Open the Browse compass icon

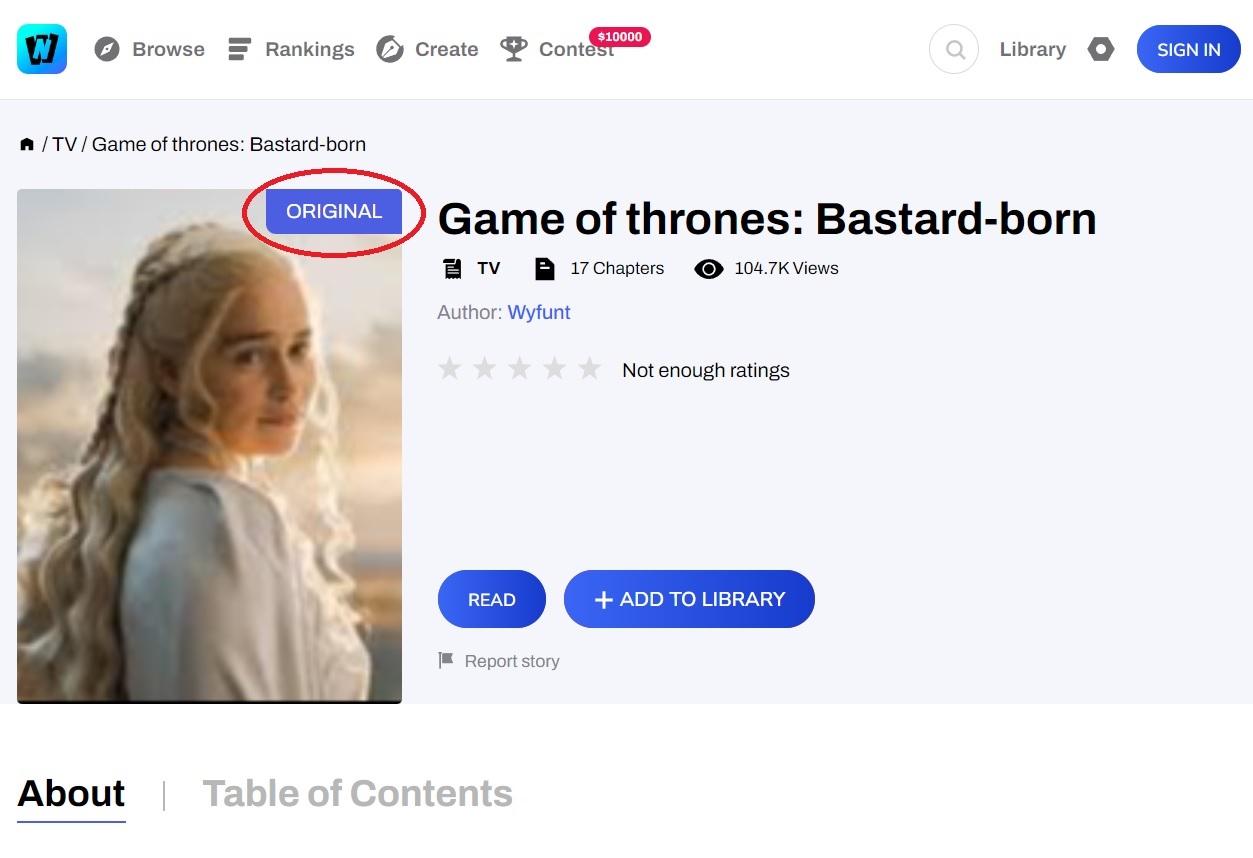coord(107,49)
